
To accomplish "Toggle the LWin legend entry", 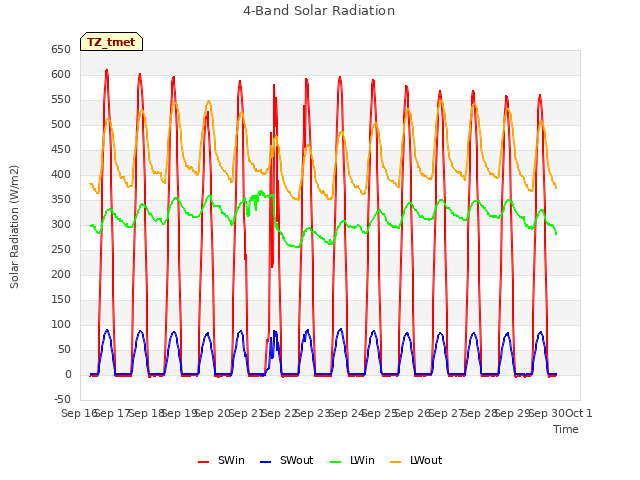I will tap(352, 460).
